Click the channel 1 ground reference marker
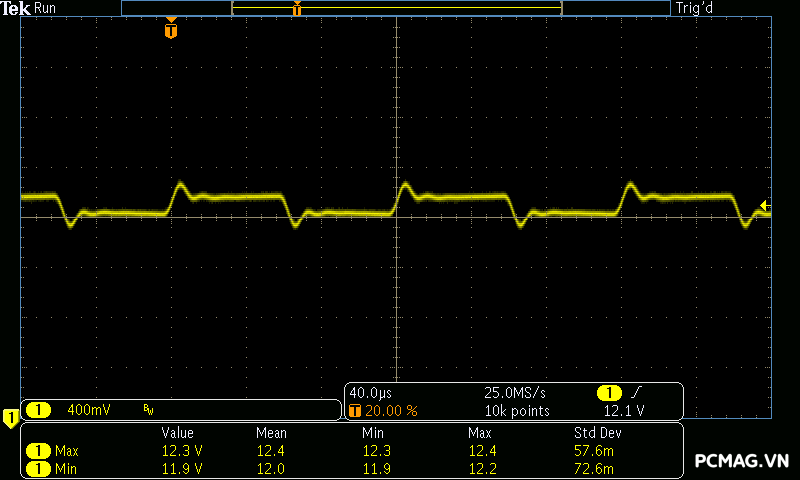The height and width of the screenshot is (480, 800). 10,417
